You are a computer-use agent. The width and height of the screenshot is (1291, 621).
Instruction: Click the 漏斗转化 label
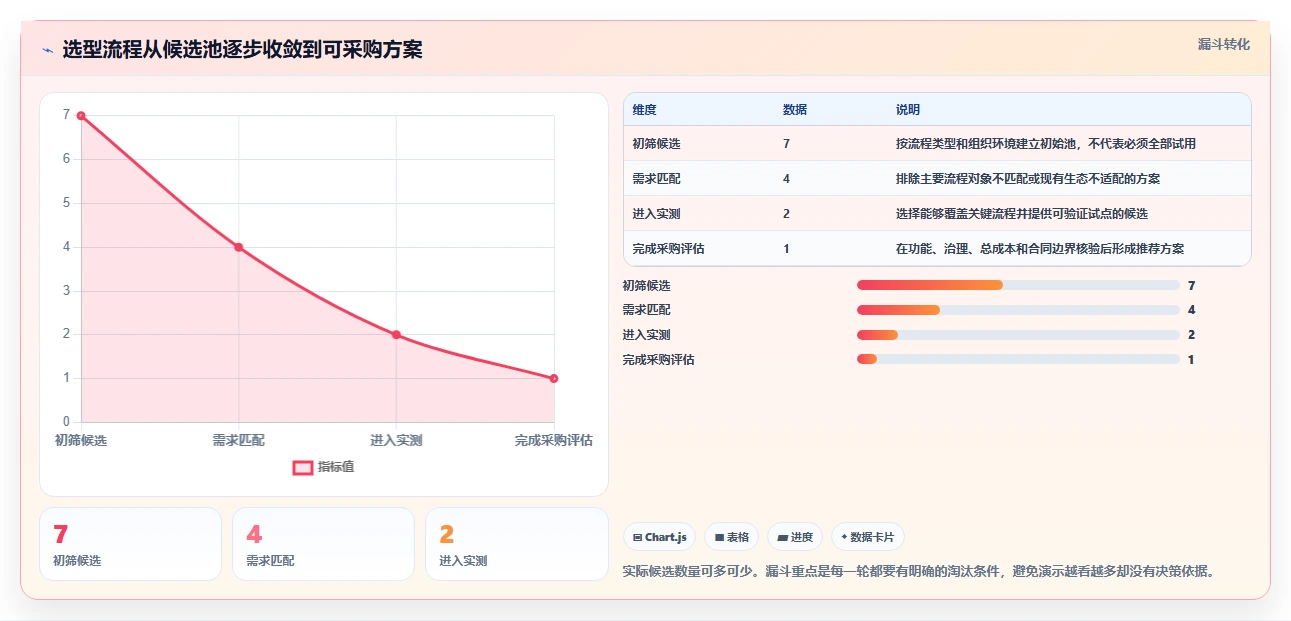coord(1224,44)
